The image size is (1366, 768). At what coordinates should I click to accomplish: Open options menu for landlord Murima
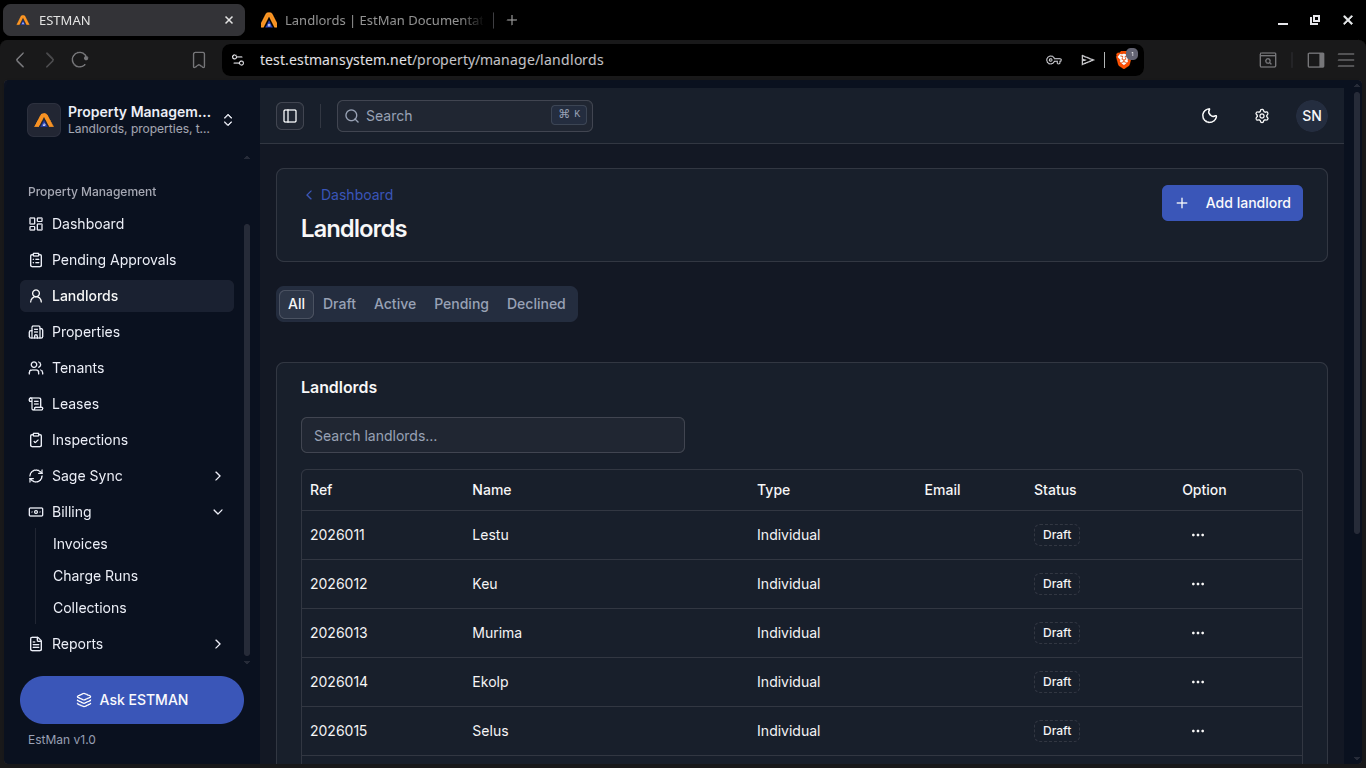(1198, 633)
